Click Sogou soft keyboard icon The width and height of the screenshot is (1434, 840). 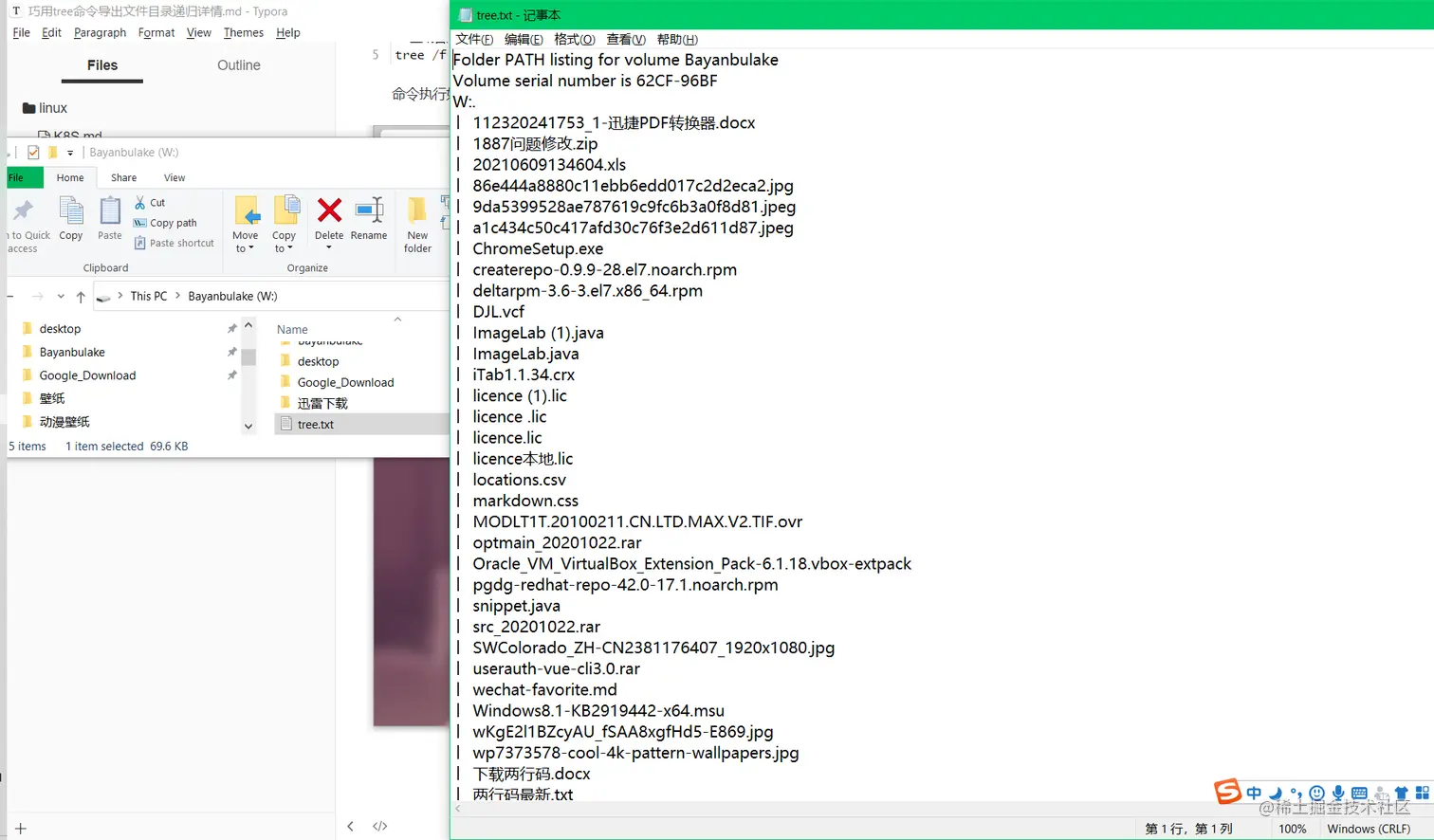(x=1359, y=793)
